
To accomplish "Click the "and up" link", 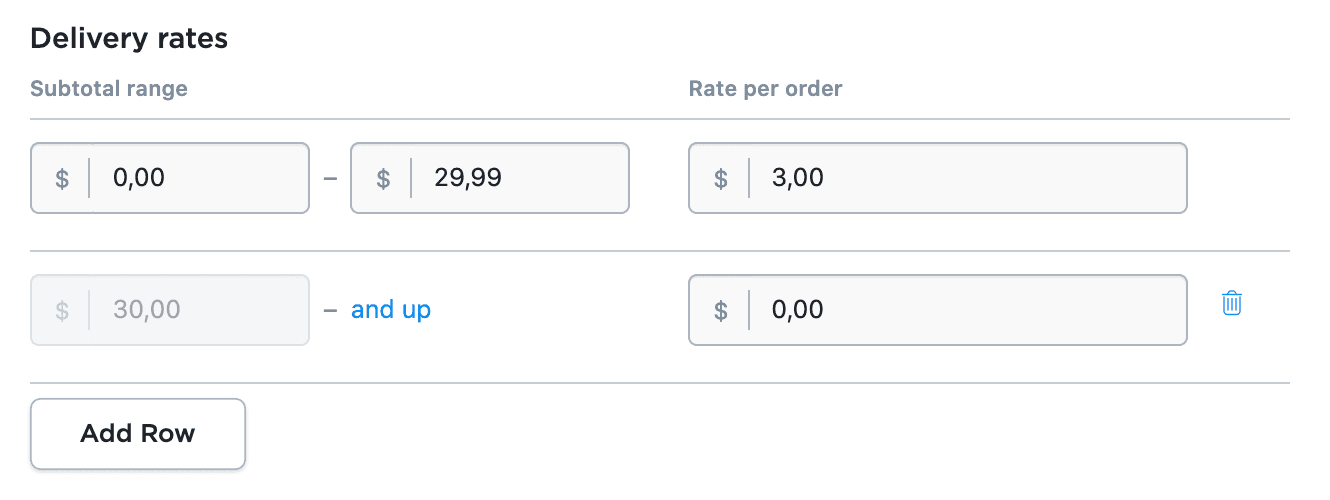I will (391, 310).
